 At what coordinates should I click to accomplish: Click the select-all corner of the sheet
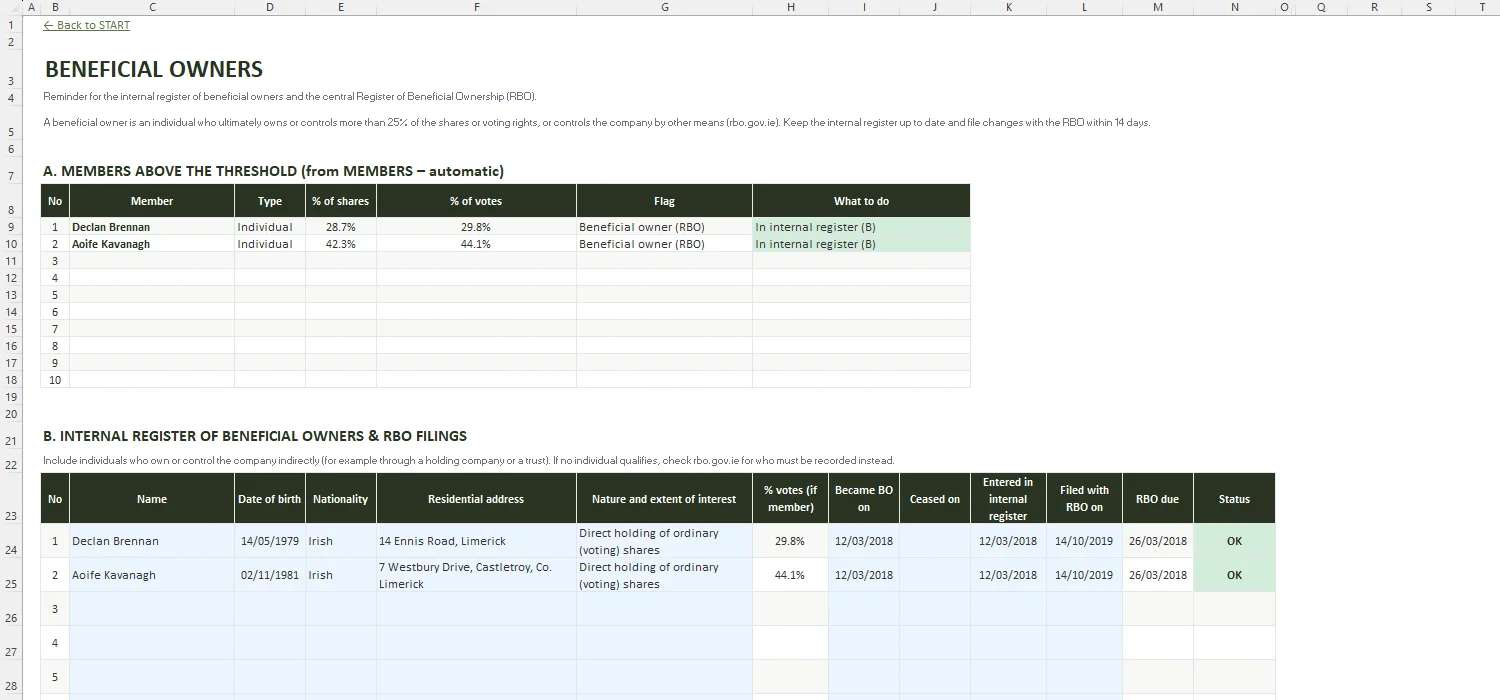click(11, 7)
